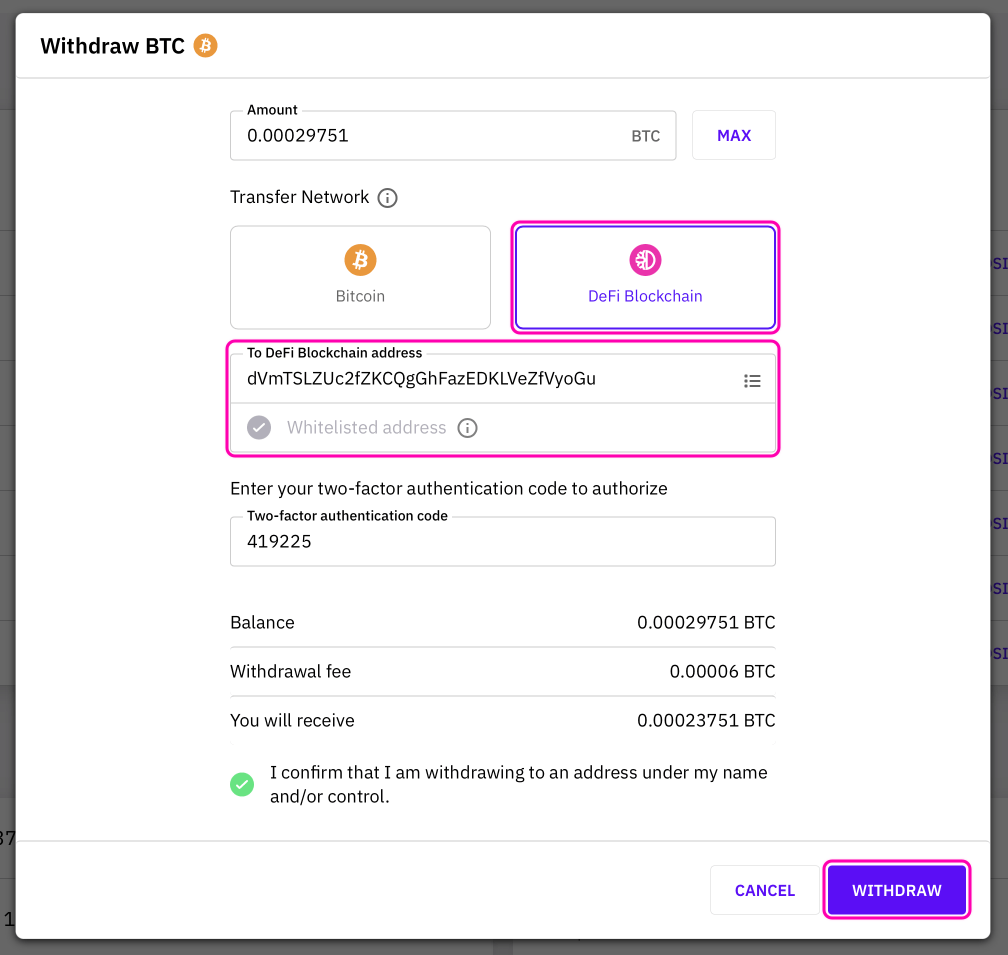1008x955 pixels.
Task: Uncheck the green address ownership confirmation checkbox
Action: coord(242,784)
